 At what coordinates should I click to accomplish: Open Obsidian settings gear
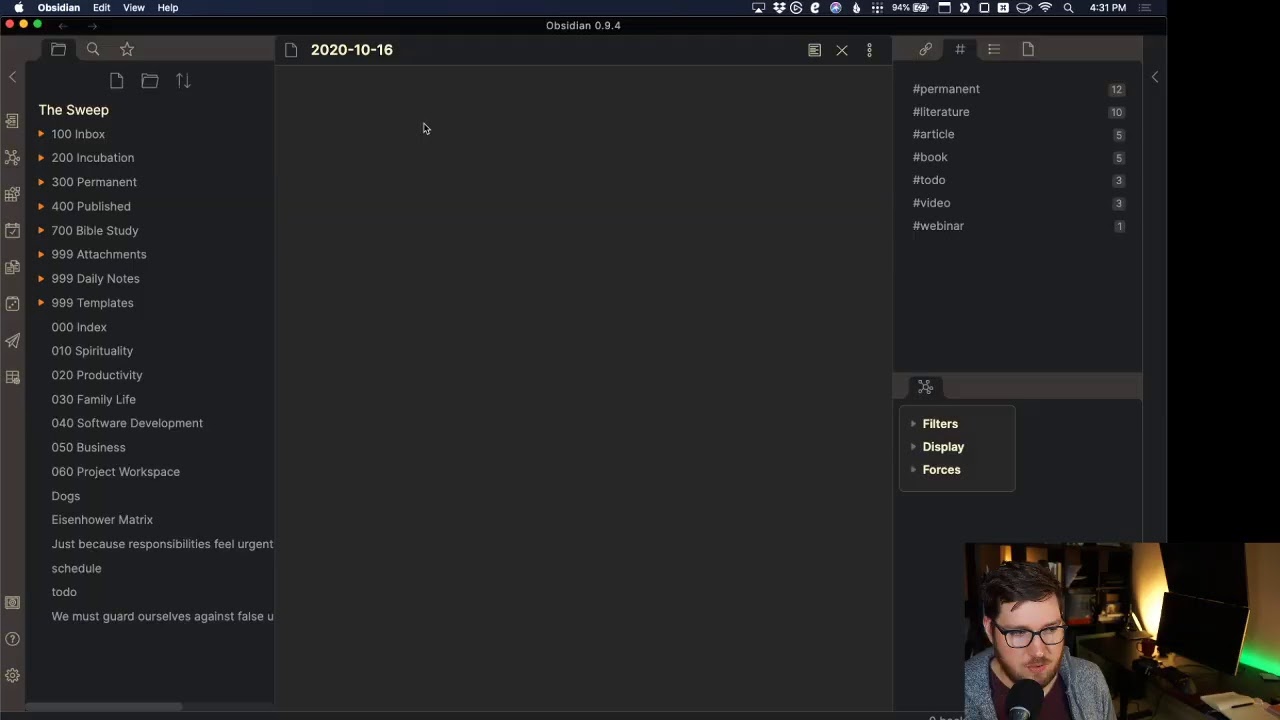[x=12, y=676]
